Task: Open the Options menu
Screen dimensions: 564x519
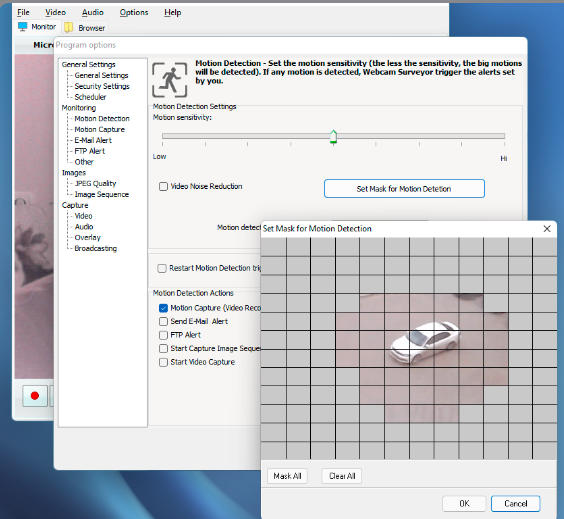Action: [134, 12]
